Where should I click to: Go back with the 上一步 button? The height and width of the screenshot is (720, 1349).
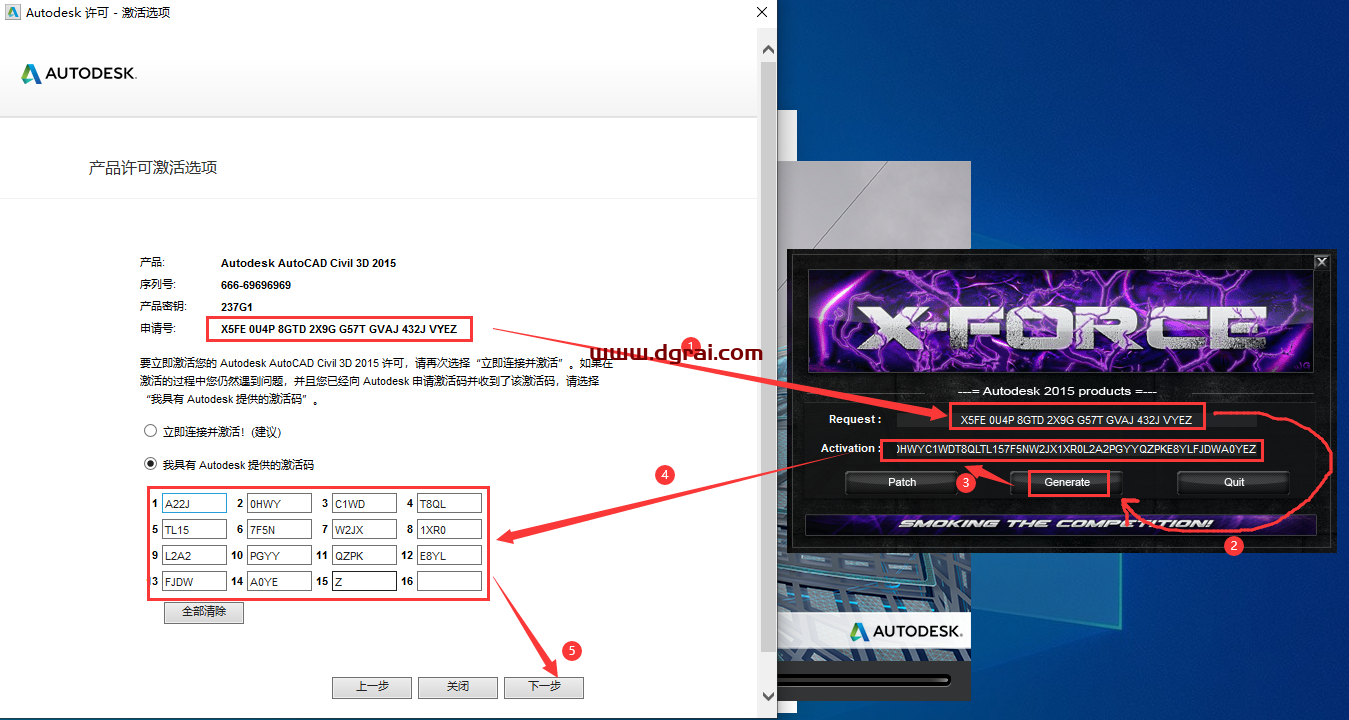click(372, 687)
